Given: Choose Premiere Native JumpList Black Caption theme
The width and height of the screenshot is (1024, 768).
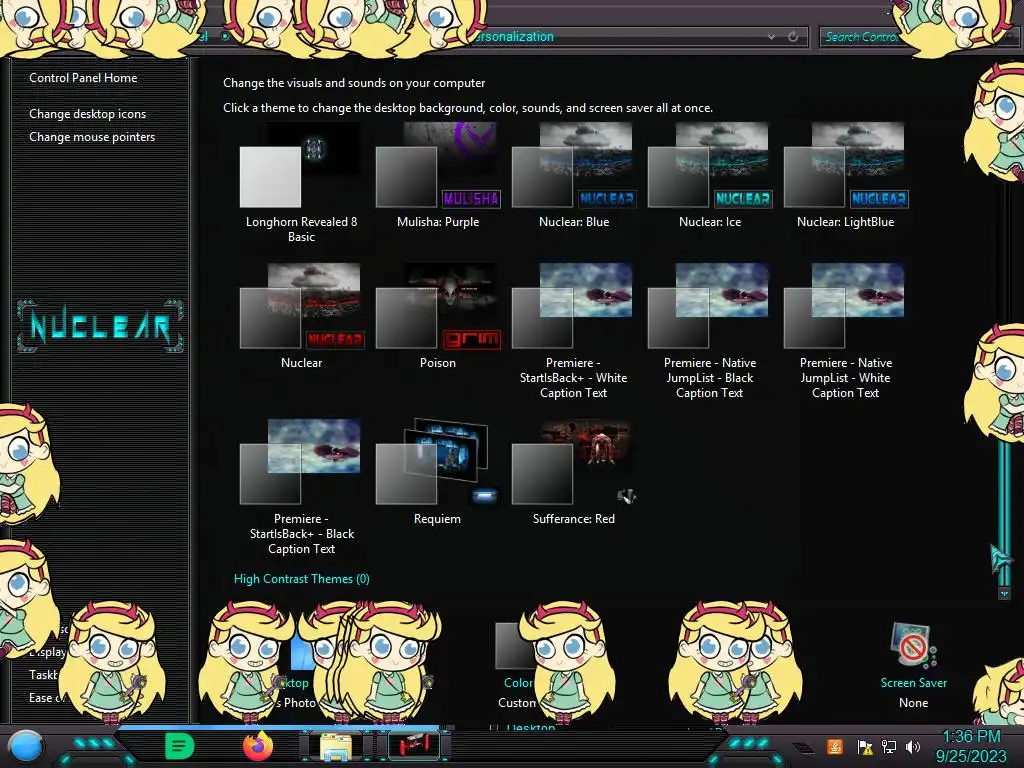Looking at the screenshot, I should coord(710,332).
